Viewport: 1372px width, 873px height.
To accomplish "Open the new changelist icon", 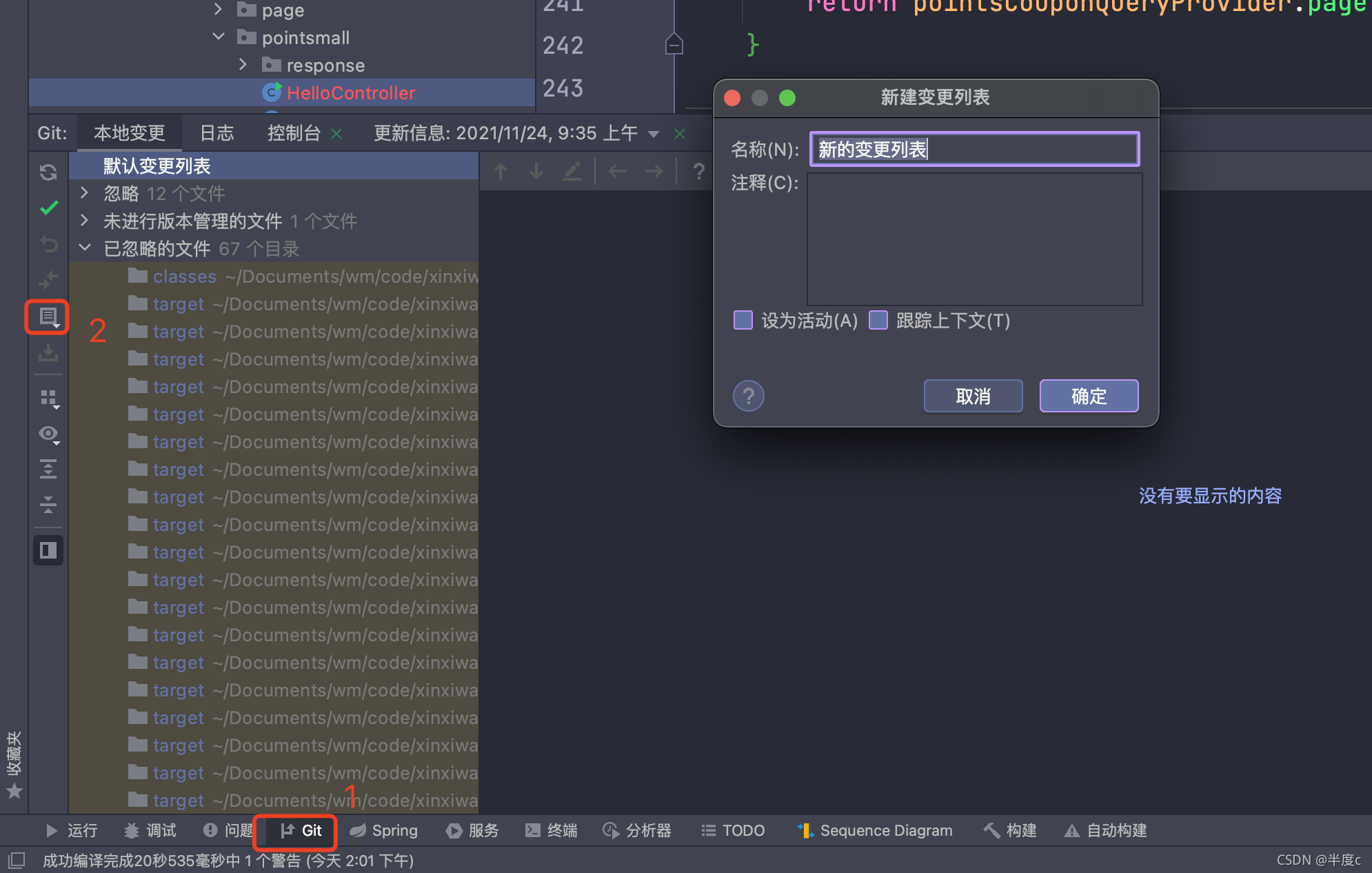I will pos(48,317).
